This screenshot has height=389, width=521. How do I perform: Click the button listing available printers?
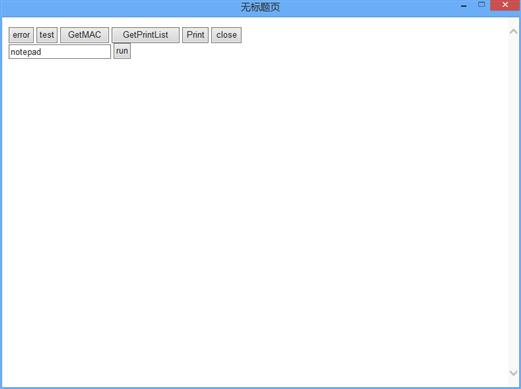click(x=145, y=35)
